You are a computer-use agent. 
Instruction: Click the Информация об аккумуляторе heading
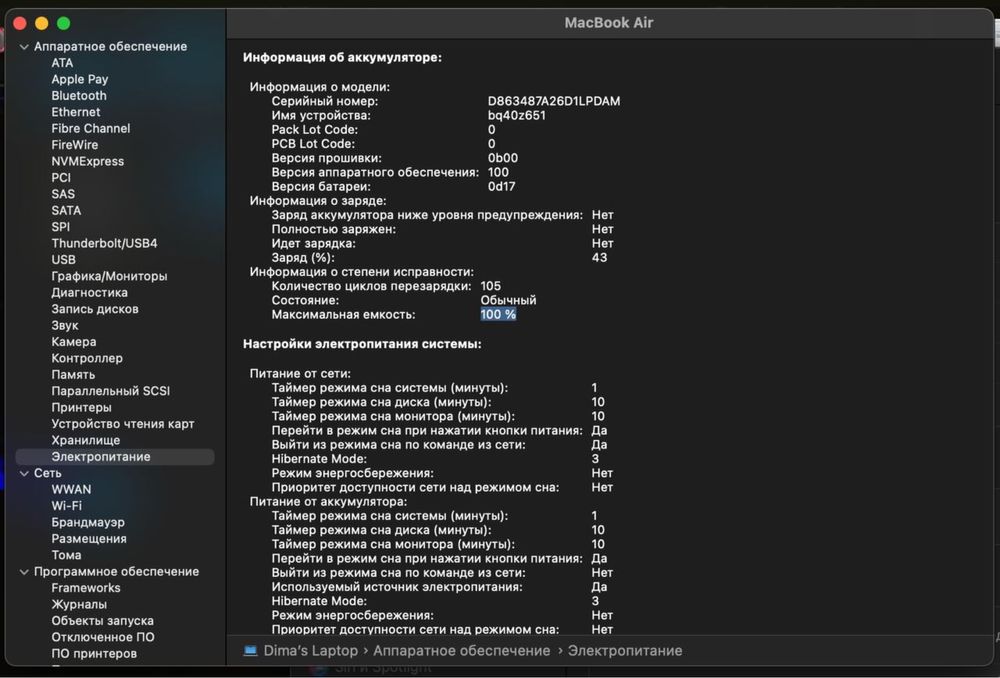coord(342,57)
